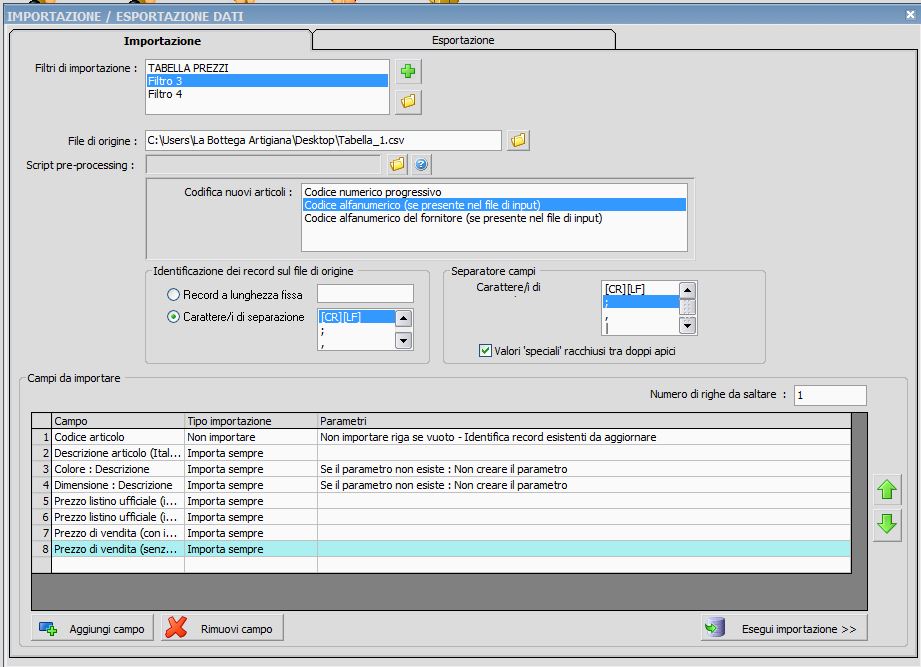The image size is (921, 667).
Task: Add new import filter with green plus
Action: point(408,72)
